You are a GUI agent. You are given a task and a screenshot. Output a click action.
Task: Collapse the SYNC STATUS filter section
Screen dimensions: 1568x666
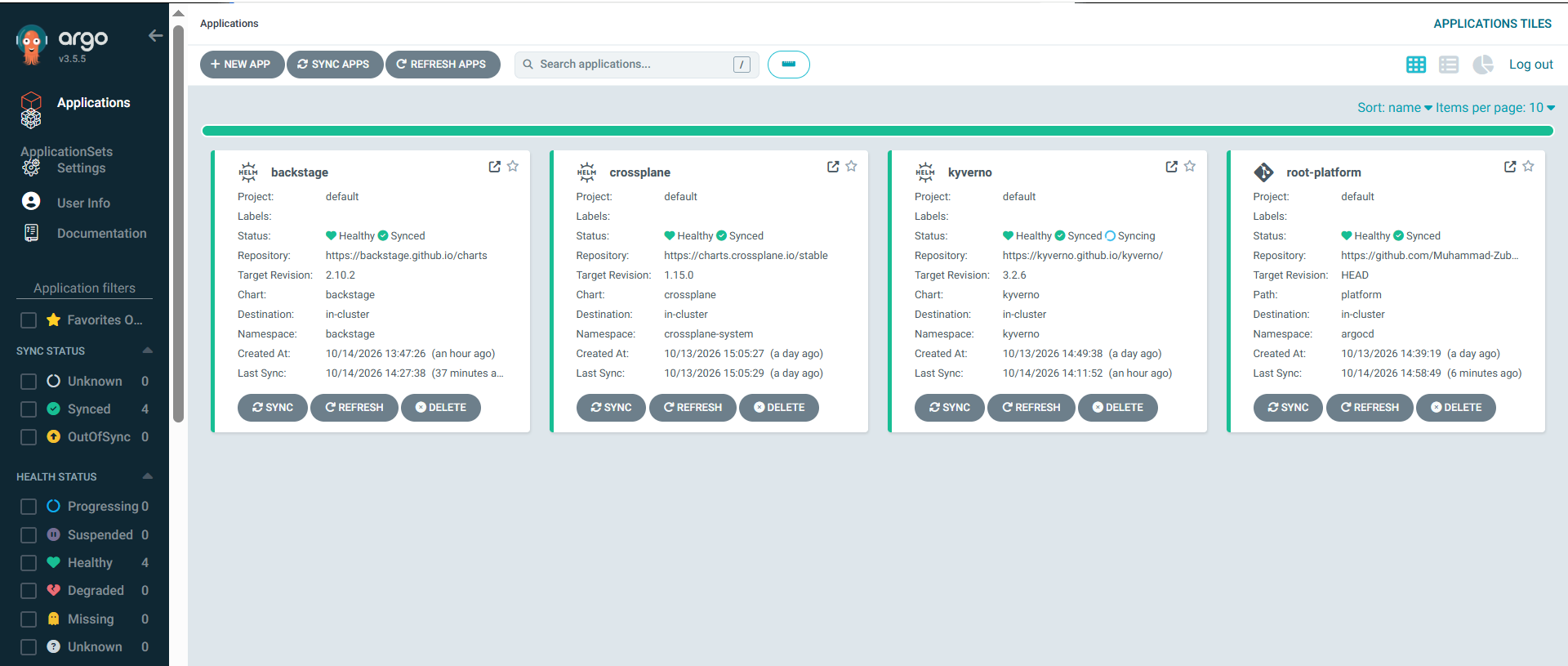pyautogui.click(x=148, y=351)
